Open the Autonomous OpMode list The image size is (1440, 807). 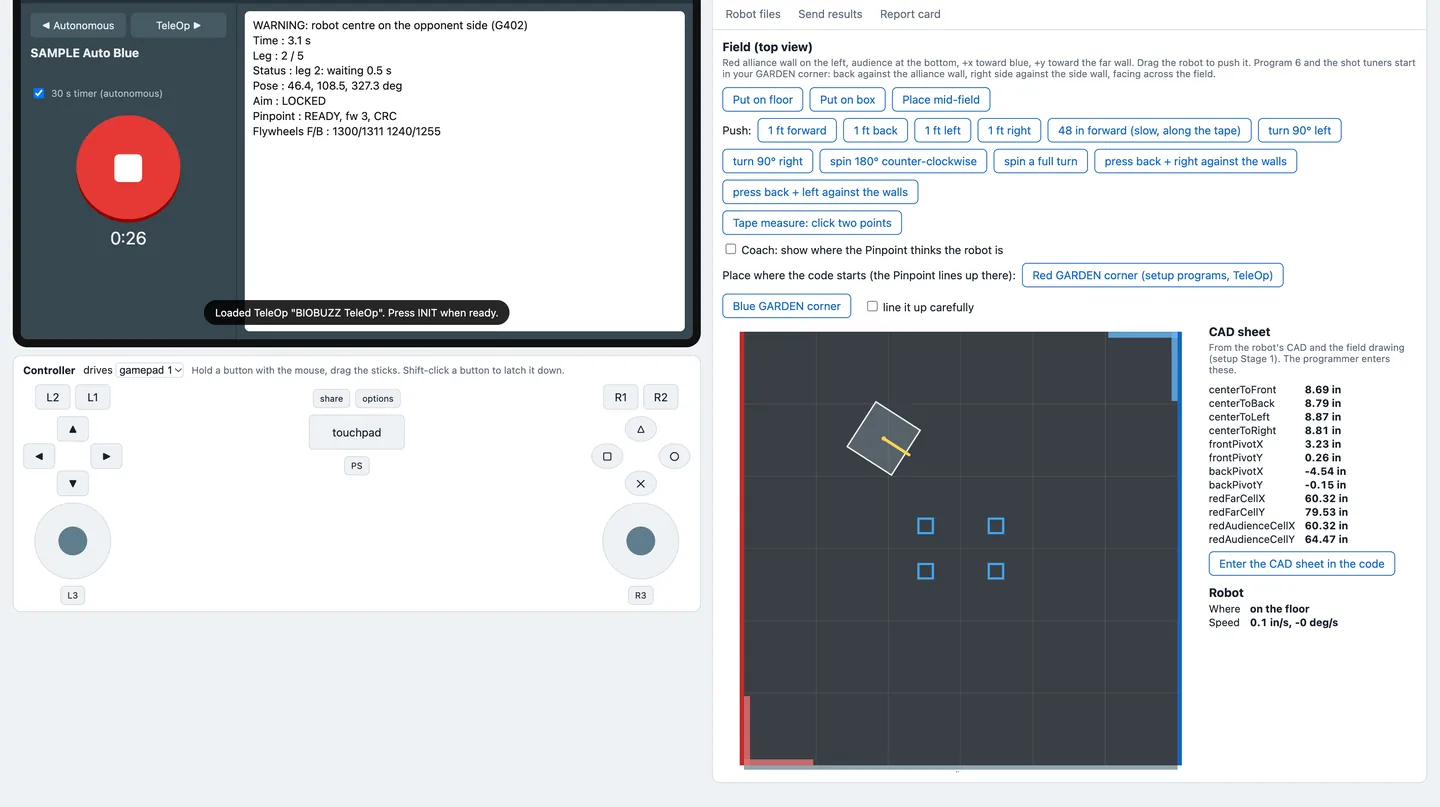pos(79,25)
